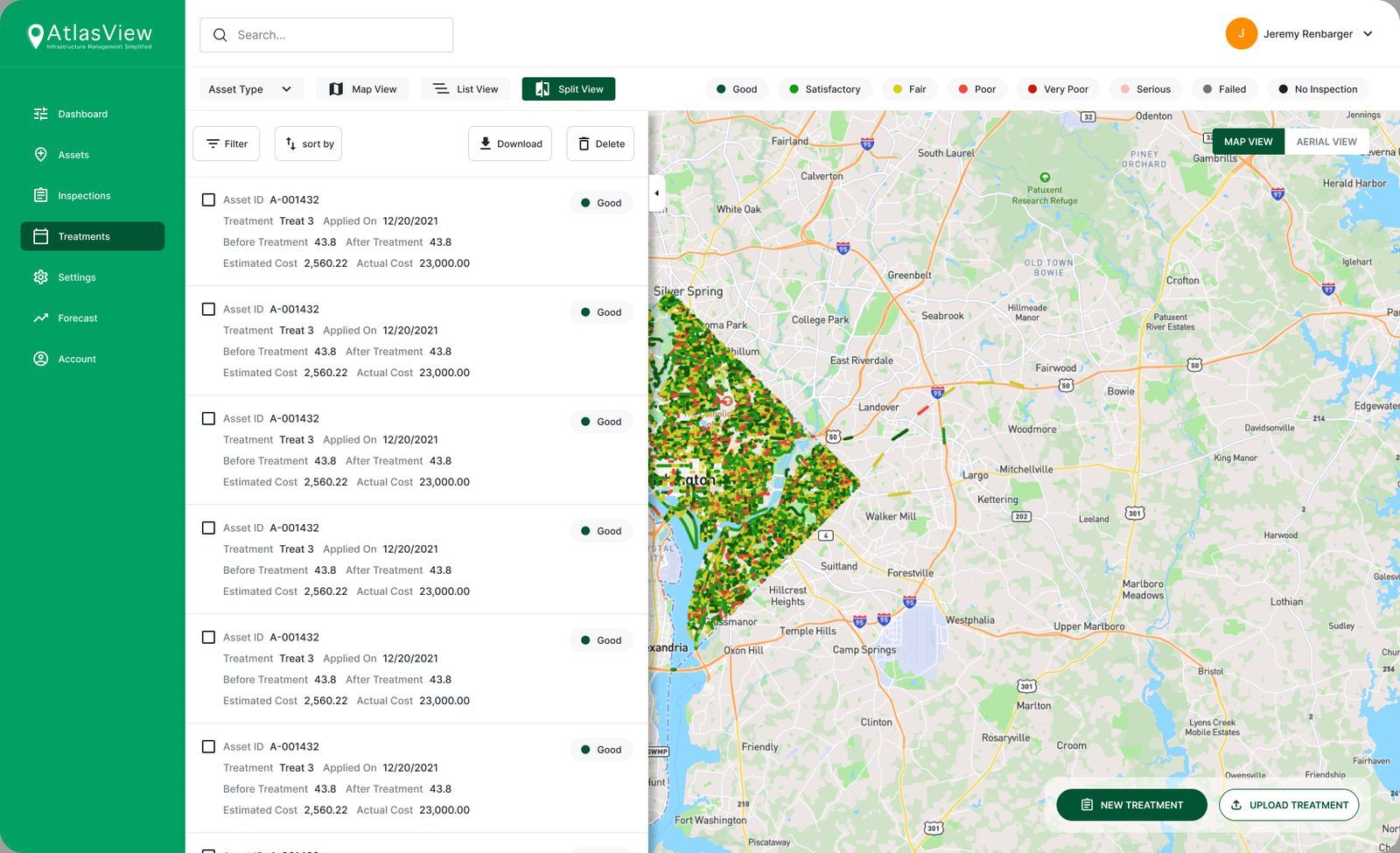Image resolution: width=1400 pixels, height=853 pixels.
Task: Switch to the AERIAL VIEW tab
Action: tap(1326, 142)
